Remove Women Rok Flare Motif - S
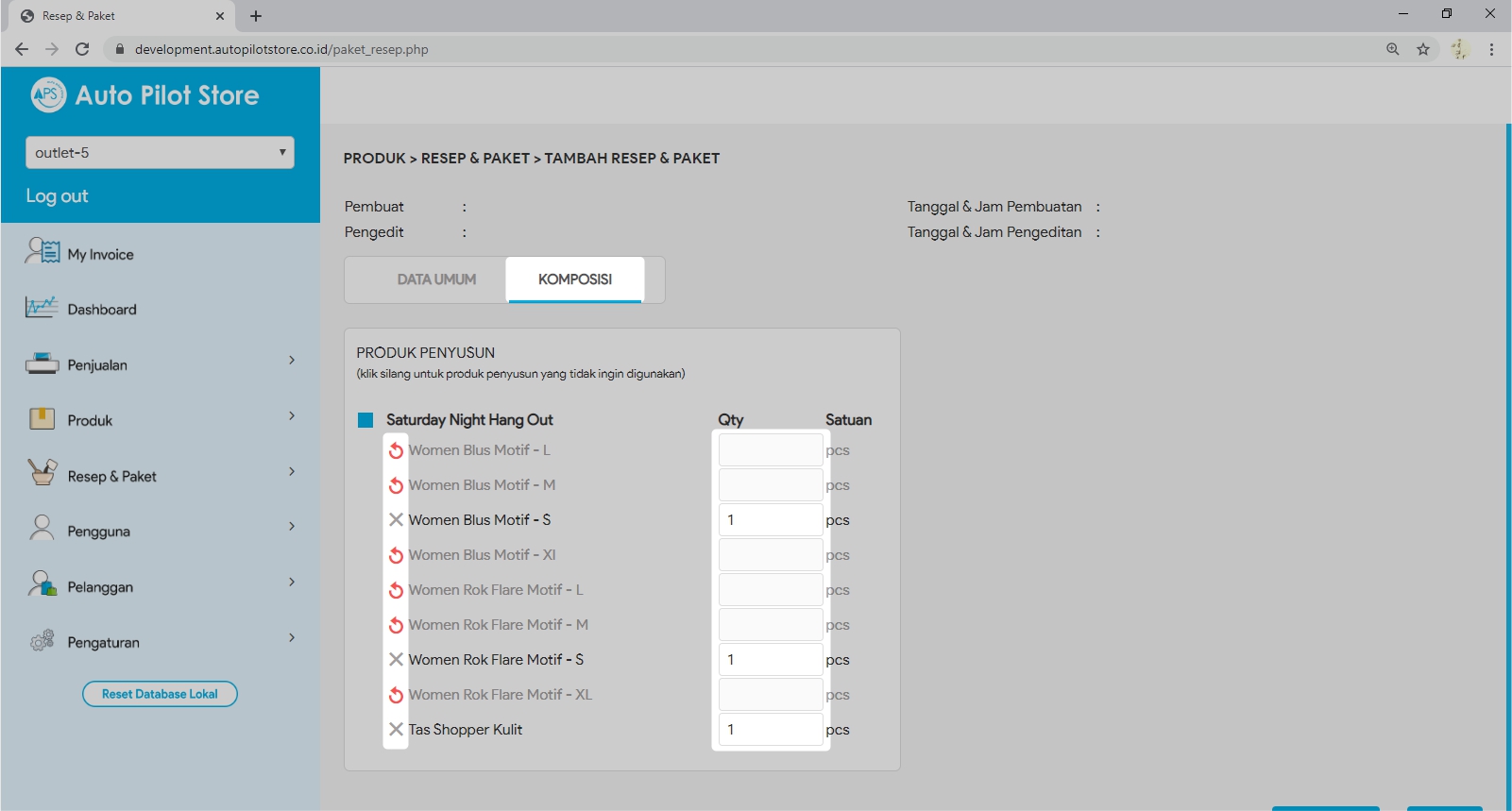Viewport: 1512px width, 811px height. coord(396,660)
